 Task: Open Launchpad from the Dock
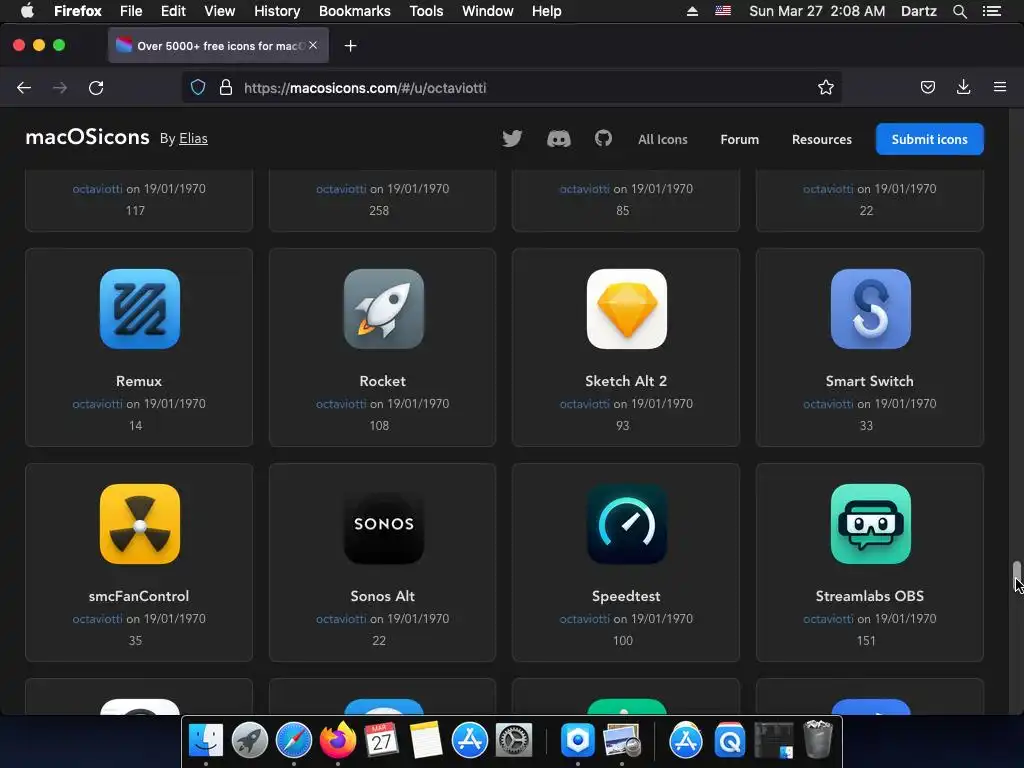[249, 741]
